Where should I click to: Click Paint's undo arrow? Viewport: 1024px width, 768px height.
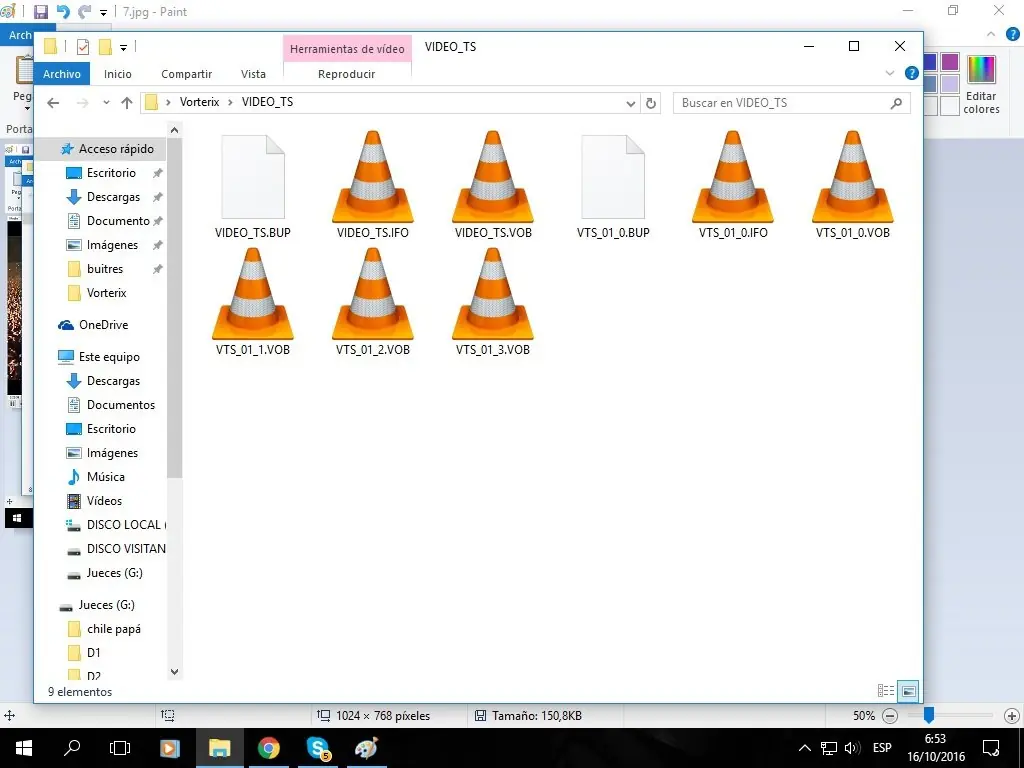click(63, 12)
